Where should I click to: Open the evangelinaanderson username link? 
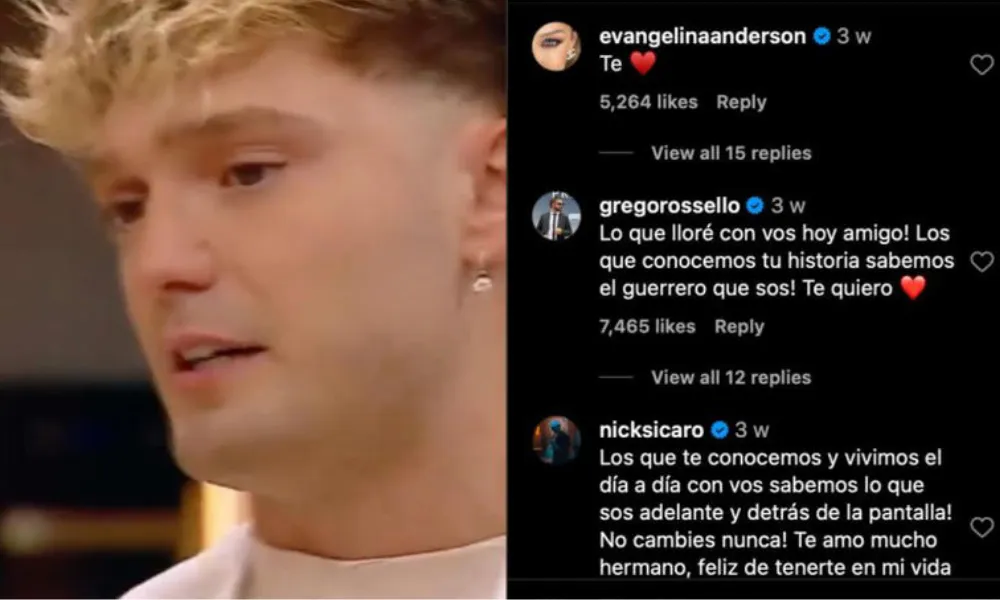(x=702, y=36)
